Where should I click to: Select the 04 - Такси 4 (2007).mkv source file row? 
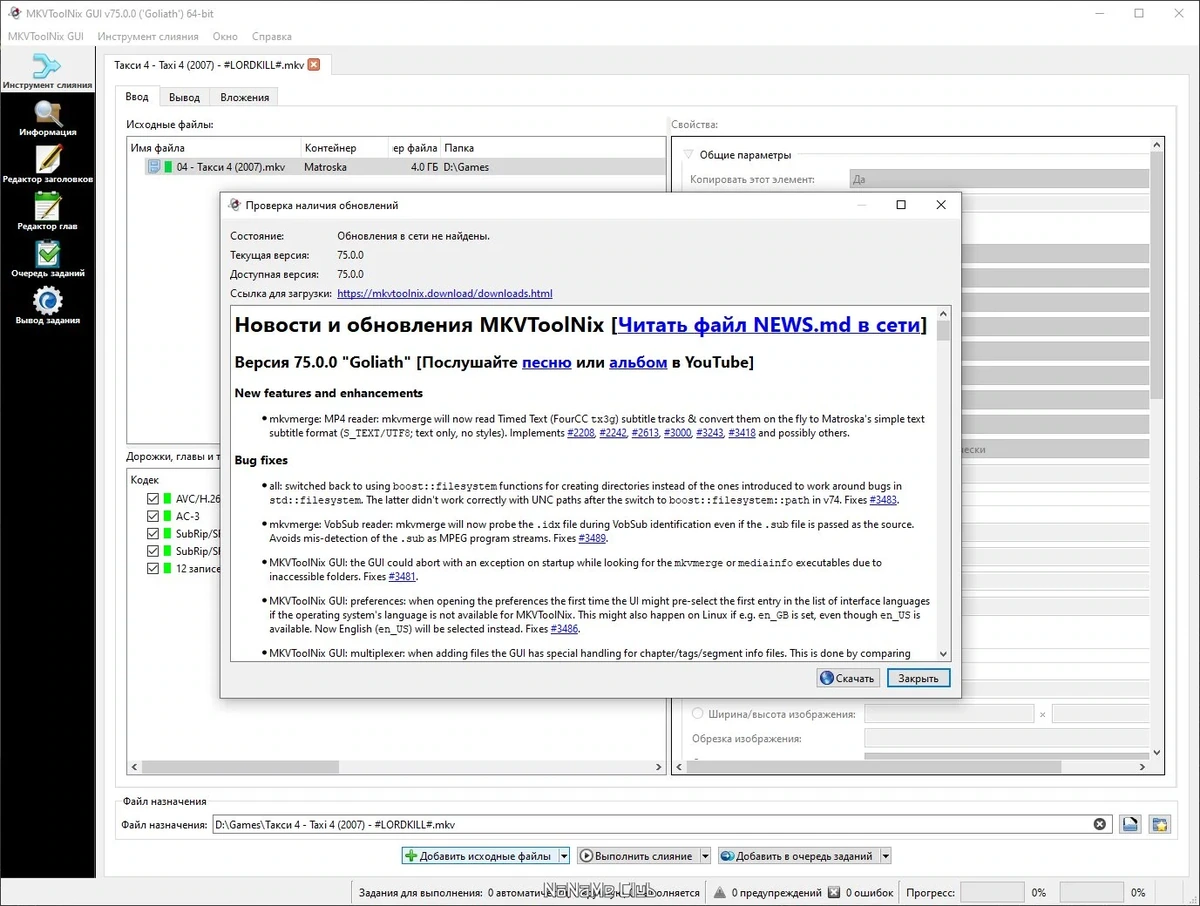(x=396, y=167)
